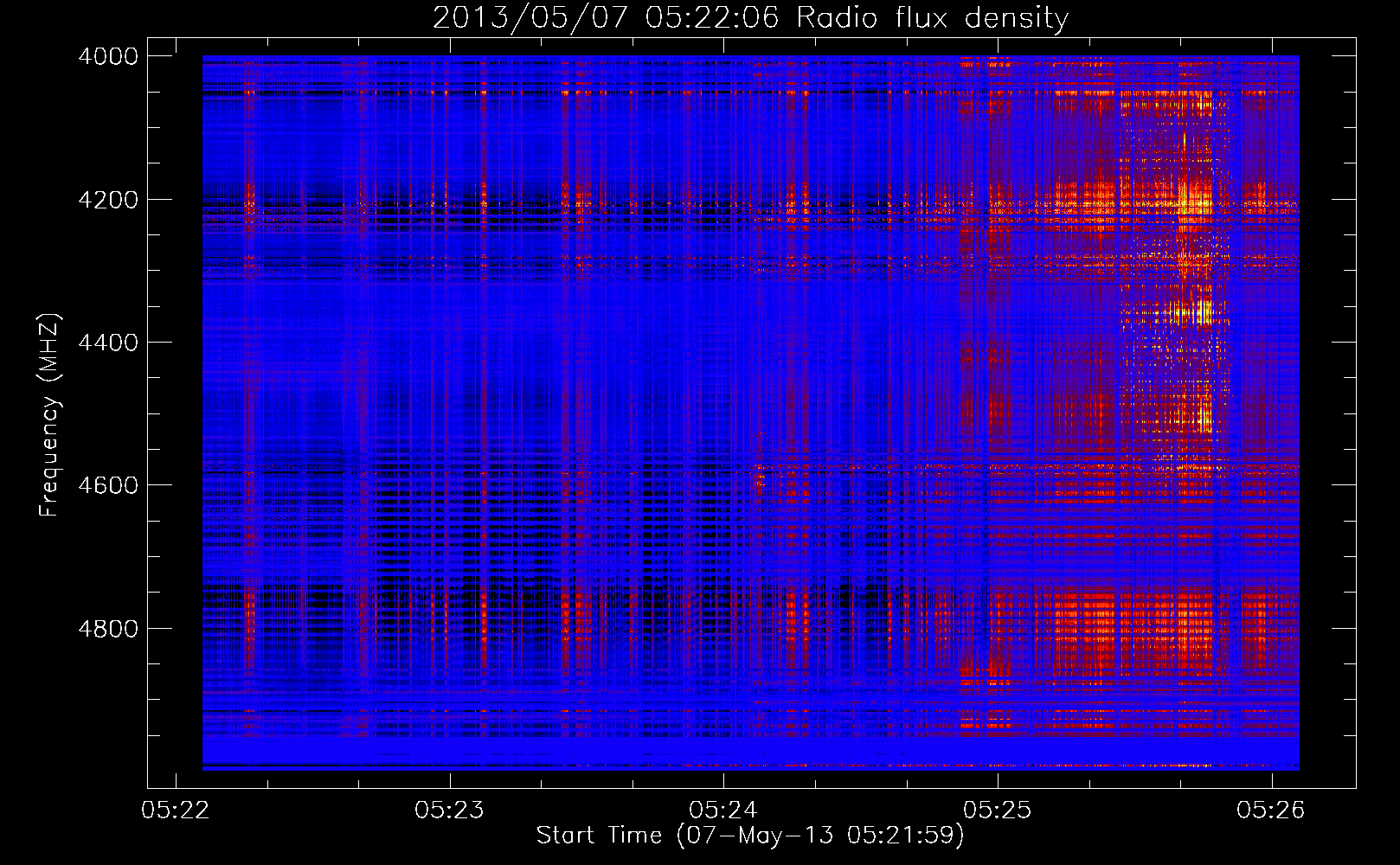The width and height of the screenshot is (1400, 865).
Task: Click the brightest yellow burst near 4200 MHz
Action: (1197, 197)
